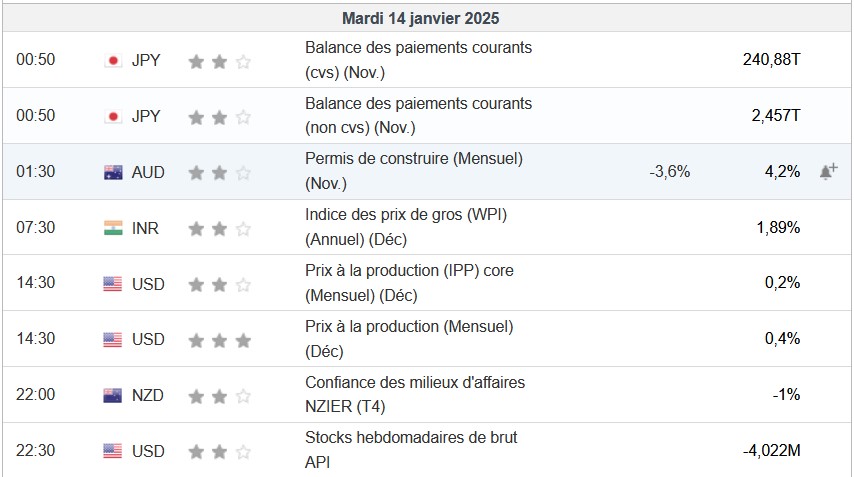The image size is (854, 477).
Task: Click the Japan flag in first JPY row
Action: coord(113,60)
